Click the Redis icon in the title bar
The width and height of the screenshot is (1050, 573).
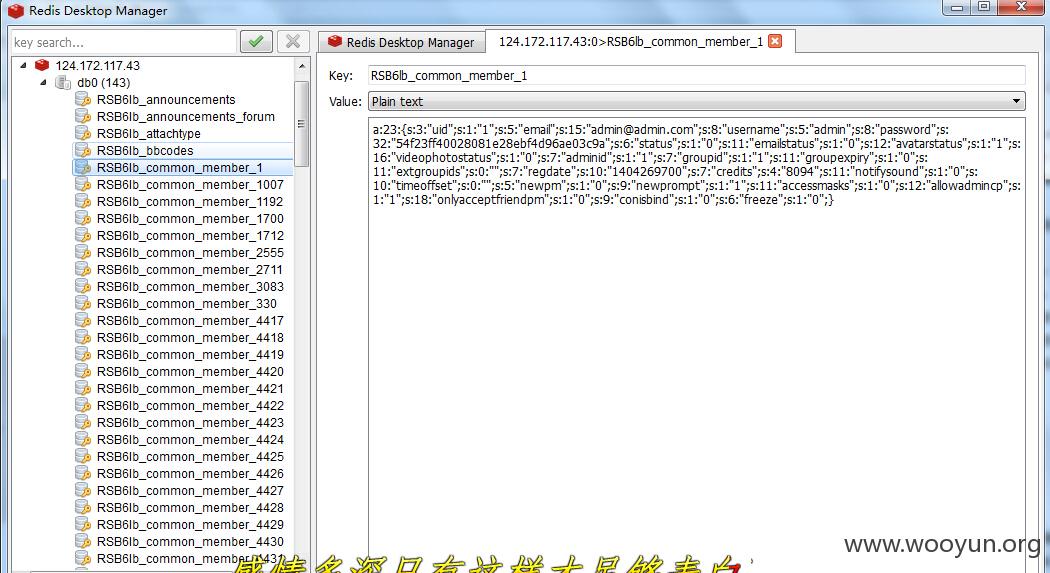[x=16, y=11]
